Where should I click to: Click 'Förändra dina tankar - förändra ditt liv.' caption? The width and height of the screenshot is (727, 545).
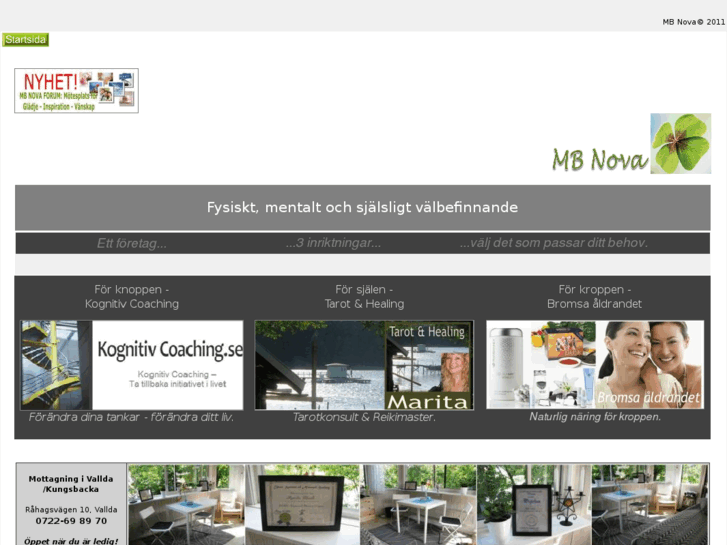131,417
